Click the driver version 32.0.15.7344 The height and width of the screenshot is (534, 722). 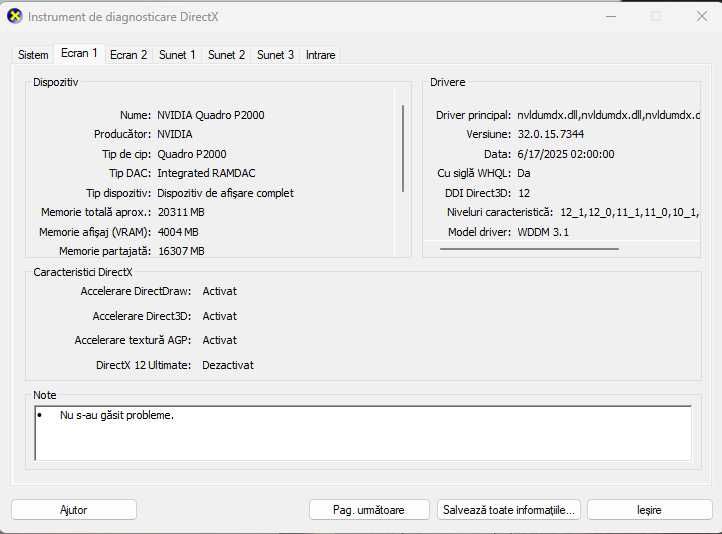coord(551,134)
